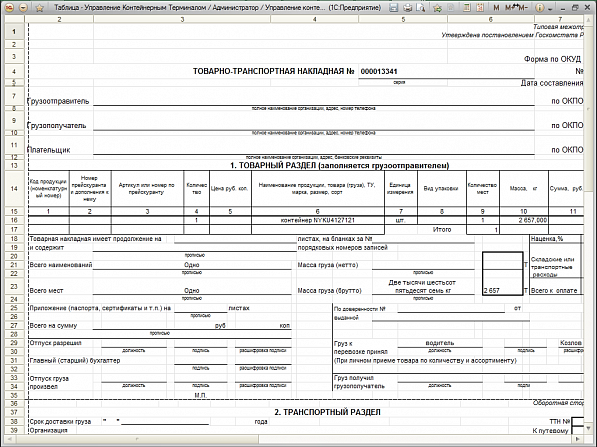Select column header 6
The image size is (597, 447).
tap(491, 19)
